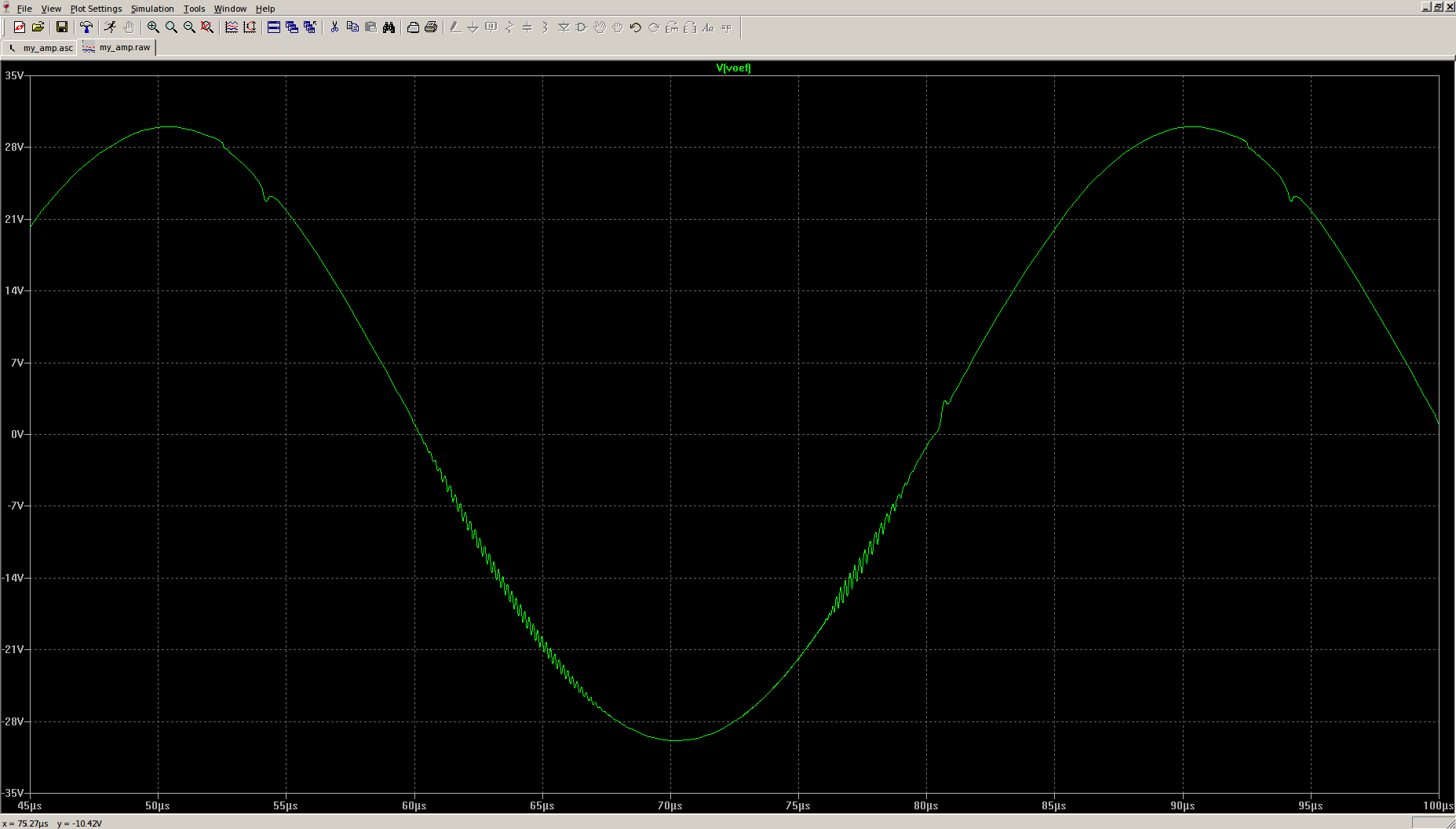Select the Ground symbol icon
The width and height of the screenshot is (1456, 829).
[473, 27]
